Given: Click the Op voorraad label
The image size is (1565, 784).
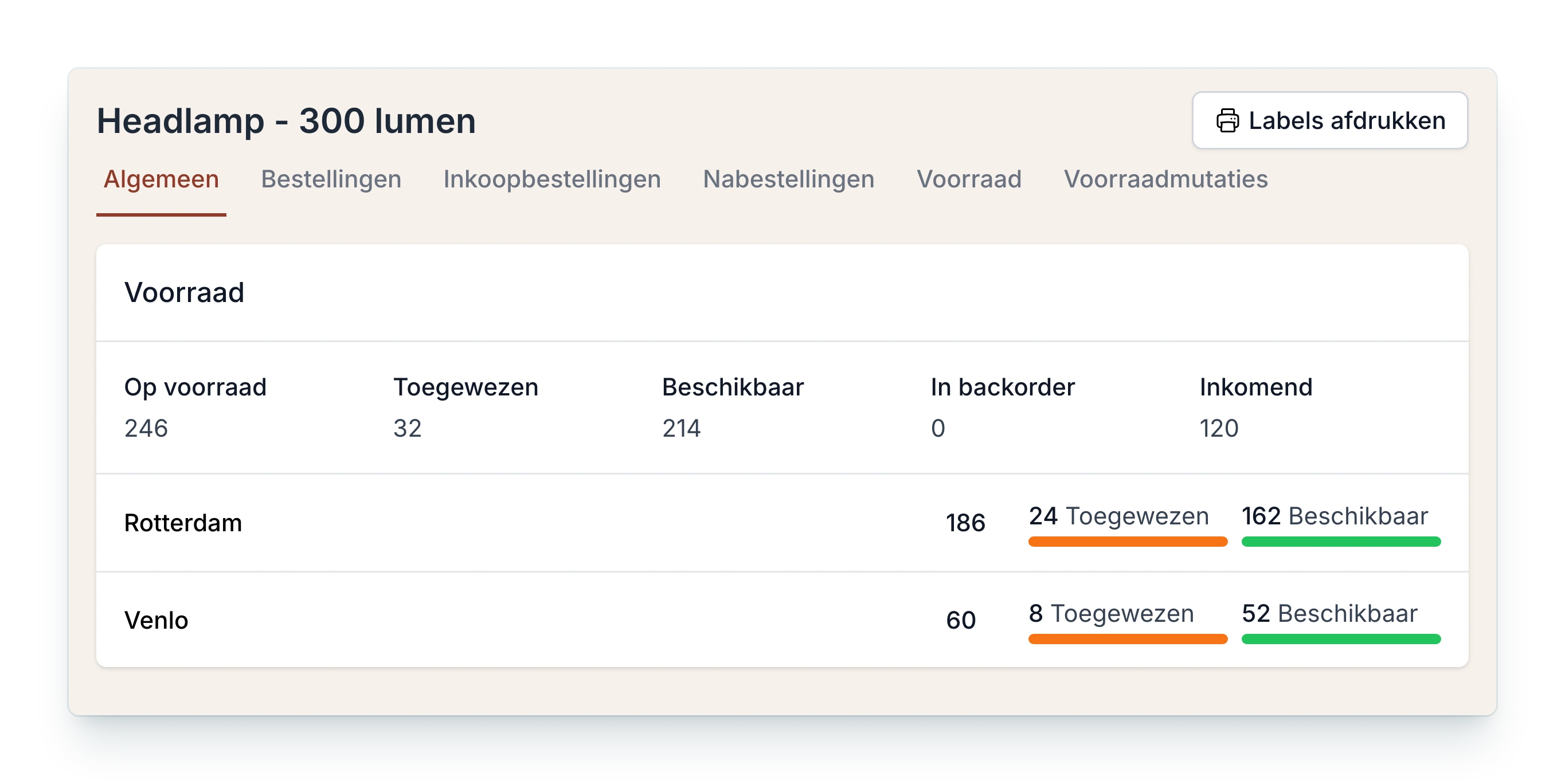Looking at the screenshot, I should 195,387.
